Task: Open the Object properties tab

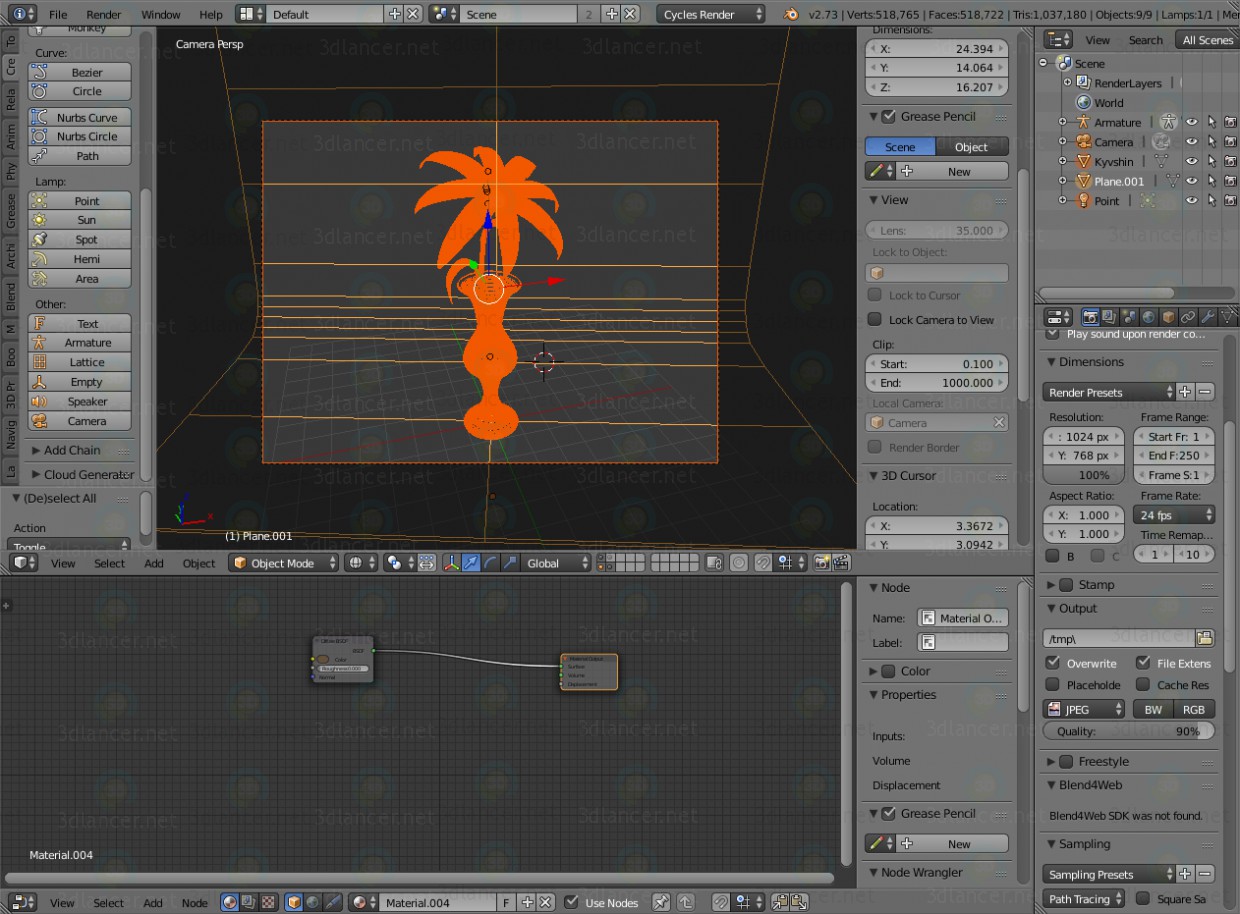Action: pyautogui.click(x=1169, y=317)
